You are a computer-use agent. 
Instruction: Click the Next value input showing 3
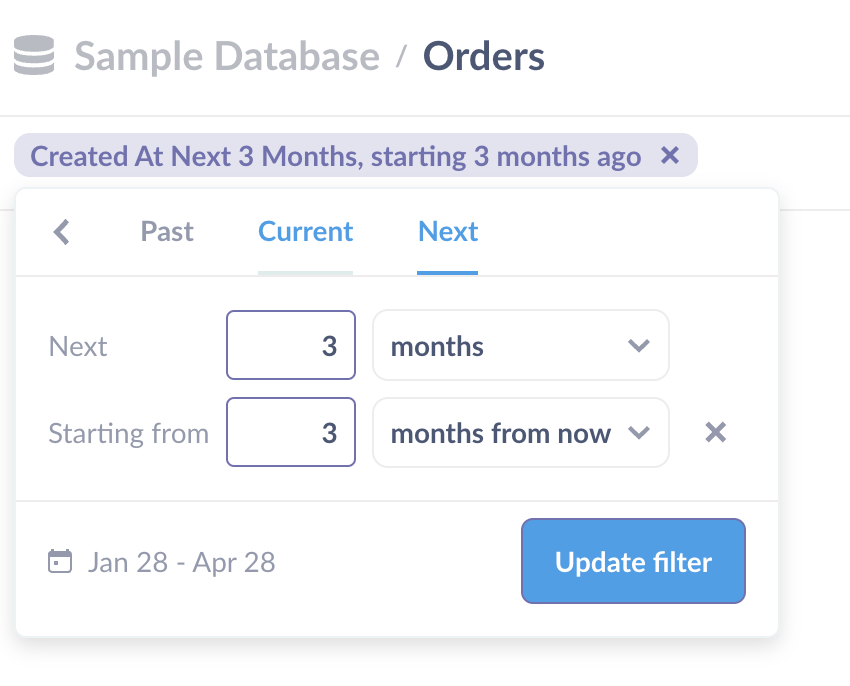pos(291,345)
